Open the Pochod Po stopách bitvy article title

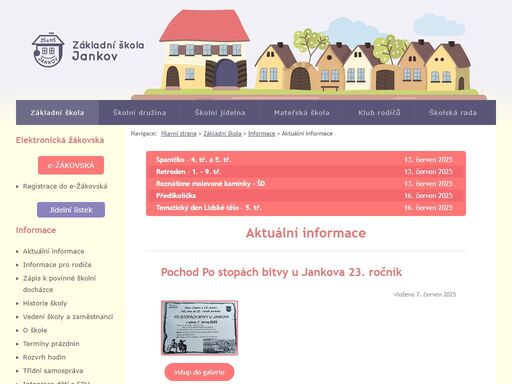click(x=281, y=272)
